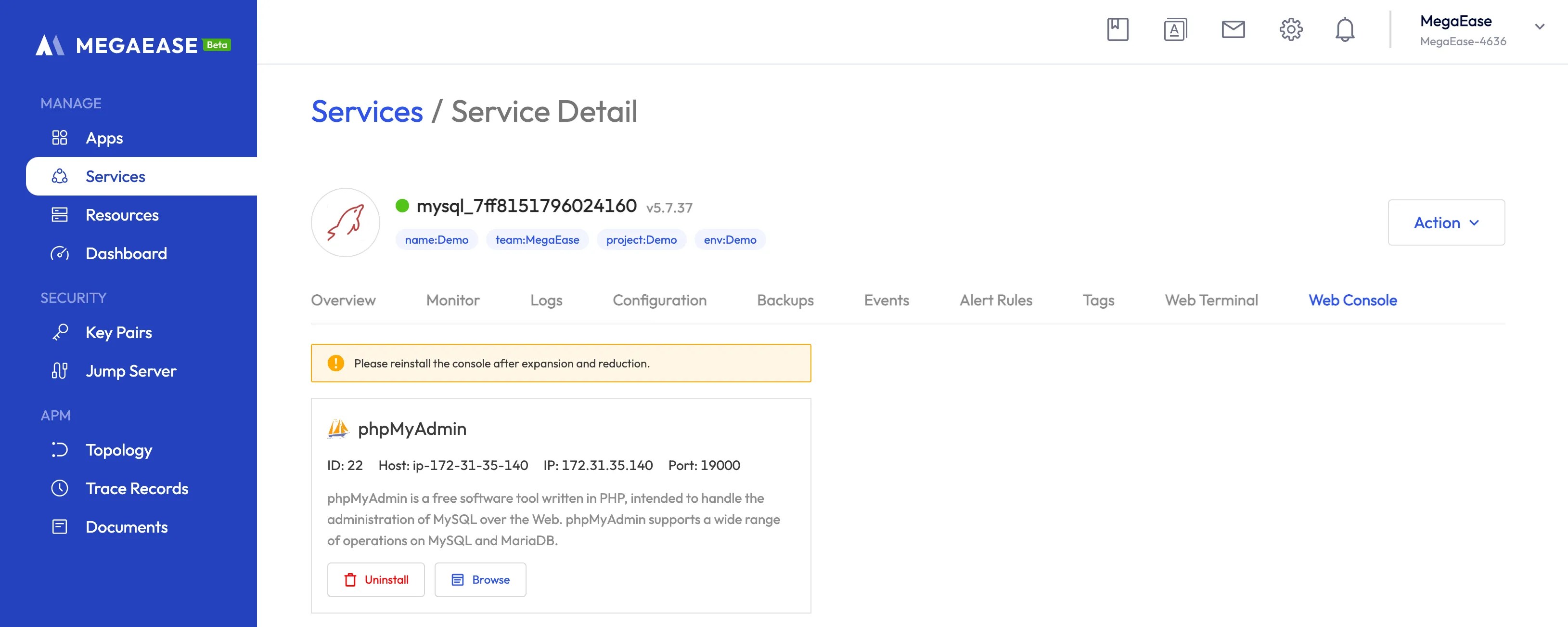The width and height of the screenshot is (1568, 627).
Task: Click the phpMyAdmin sailboat logo
Action: coord(338,429)
